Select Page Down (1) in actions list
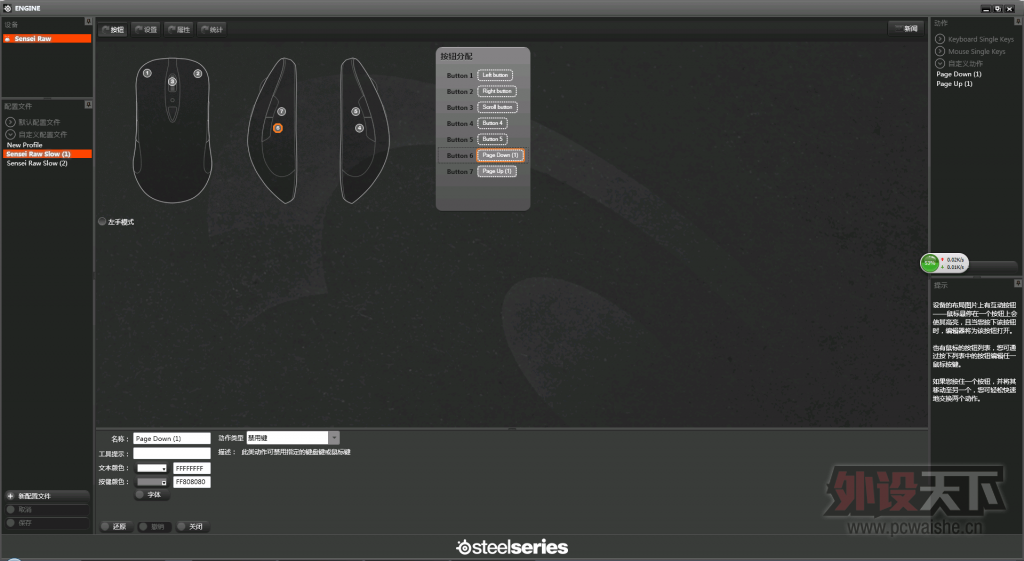 tap(959, 74)
